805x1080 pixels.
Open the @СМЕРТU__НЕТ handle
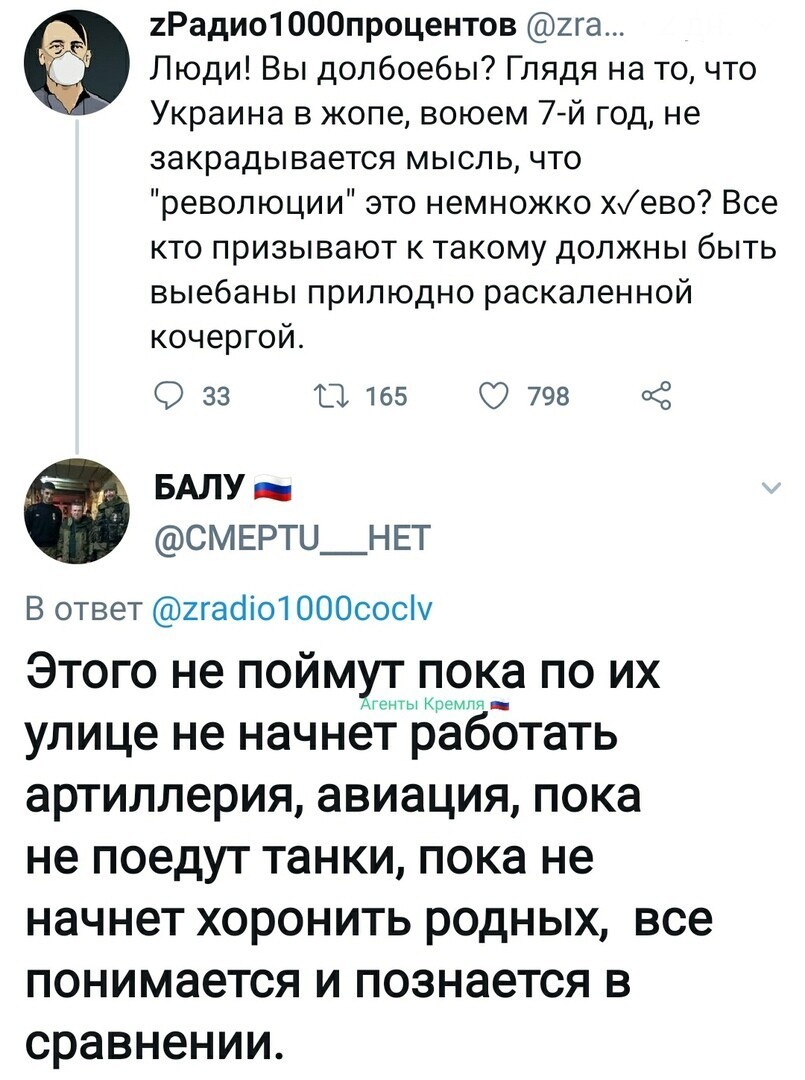(291, 538)
